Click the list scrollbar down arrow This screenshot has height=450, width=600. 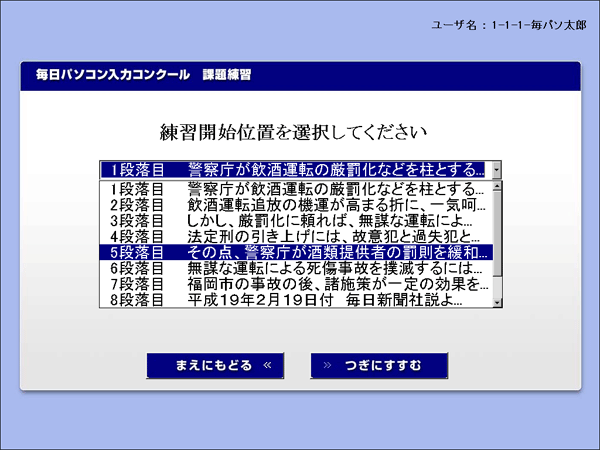497,303
